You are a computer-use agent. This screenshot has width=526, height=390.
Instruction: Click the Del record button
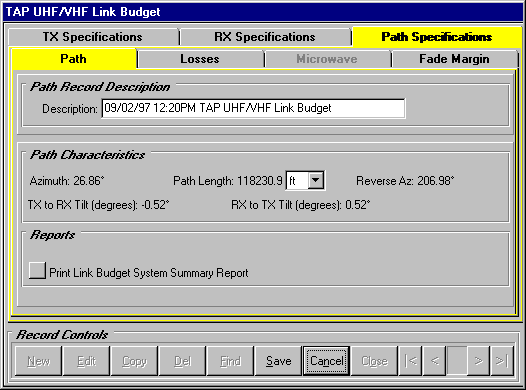(x=182, y=361)
